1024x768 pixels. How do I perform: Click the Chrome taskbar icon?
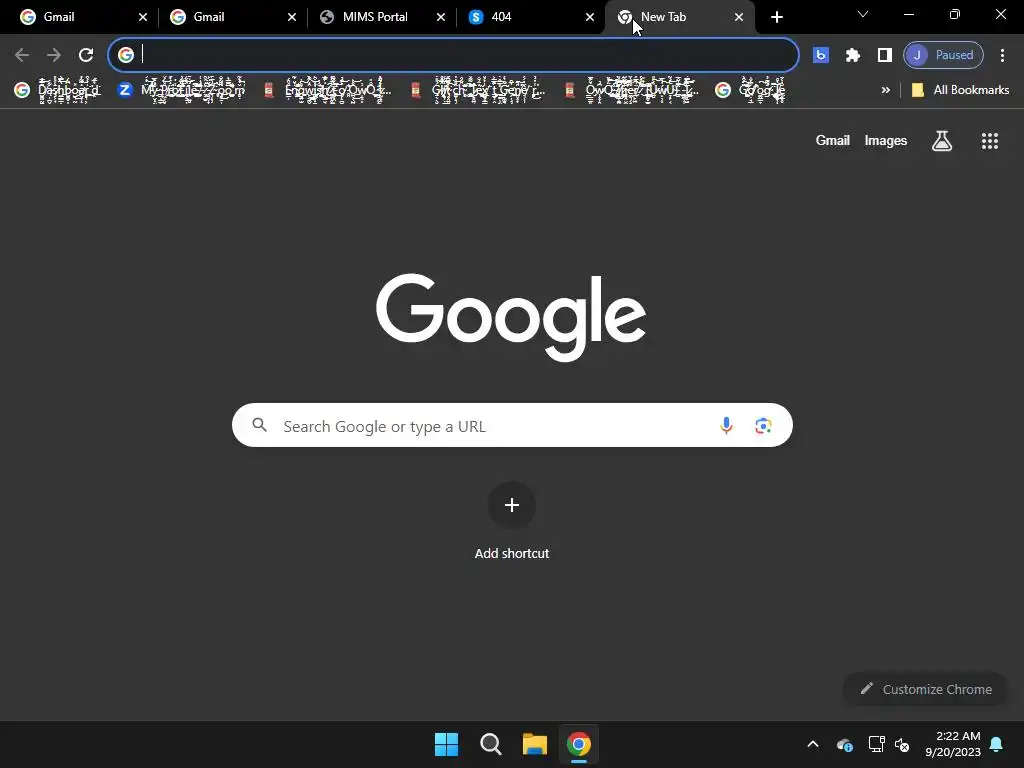(x=579, y=744)
